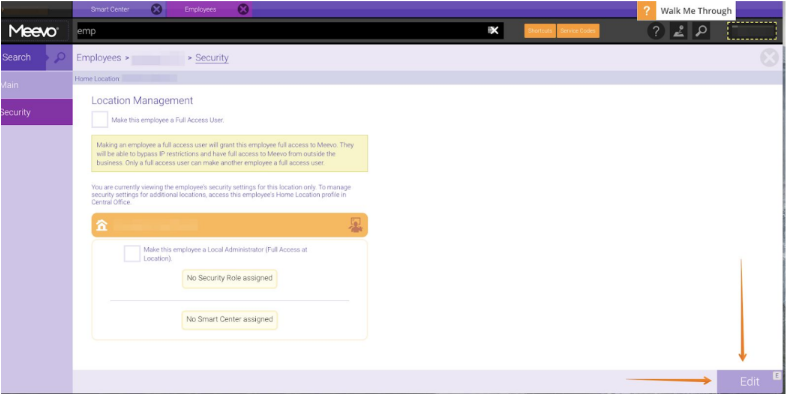Close the Employees tab
This screenshot has width=787, height=394.
[243, 9]
